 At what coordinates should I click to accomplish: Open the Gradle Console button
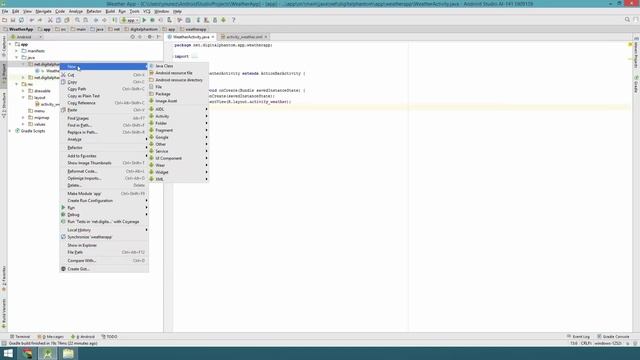(613, 337)
